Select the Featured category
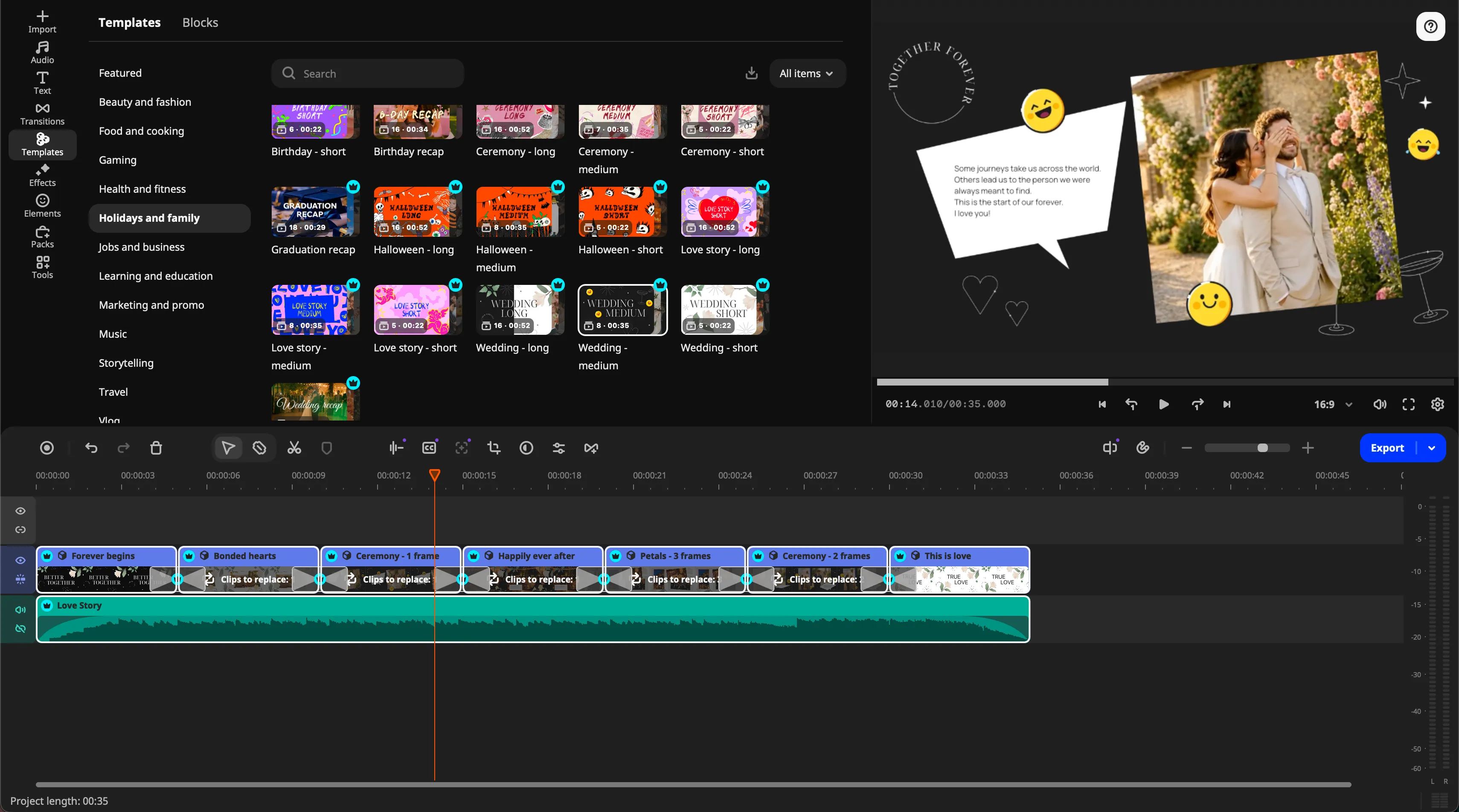This screenshot has height=812, width=1459. pos(120,72)
